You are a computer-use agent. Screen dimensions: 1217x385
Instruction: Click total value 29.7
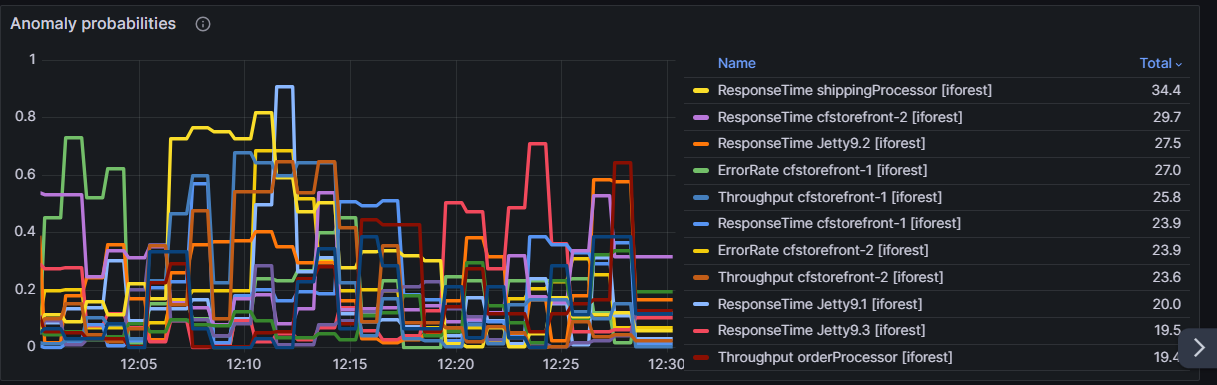[x=1166, y=117]
